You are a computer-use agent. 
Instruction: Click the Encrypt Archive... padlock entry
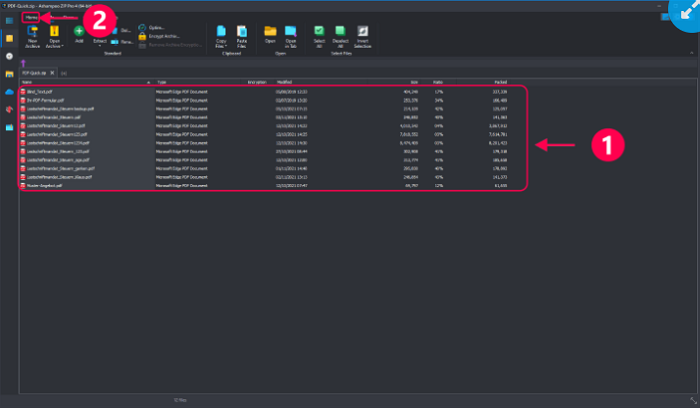coord(159,36)
